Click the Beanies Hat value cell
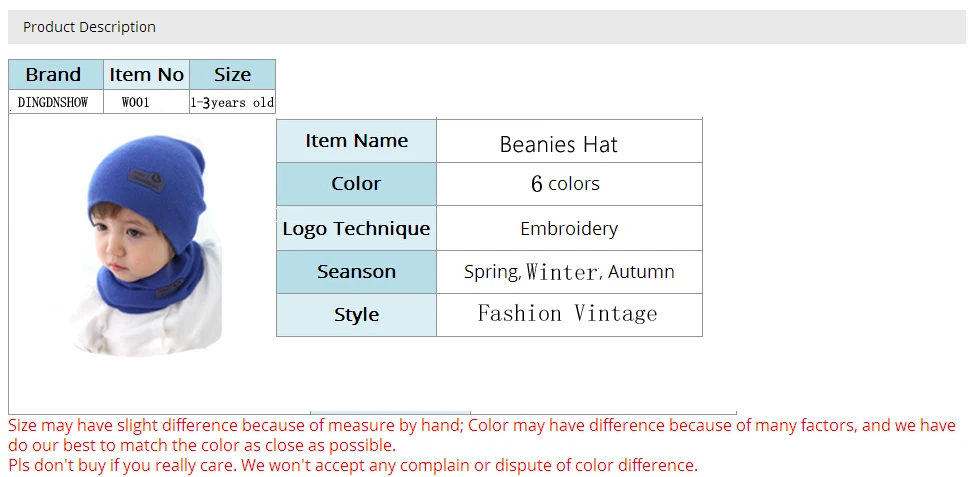Image resolution: width=973 pixels, height=477 pixels. click(x=570, y=141)
